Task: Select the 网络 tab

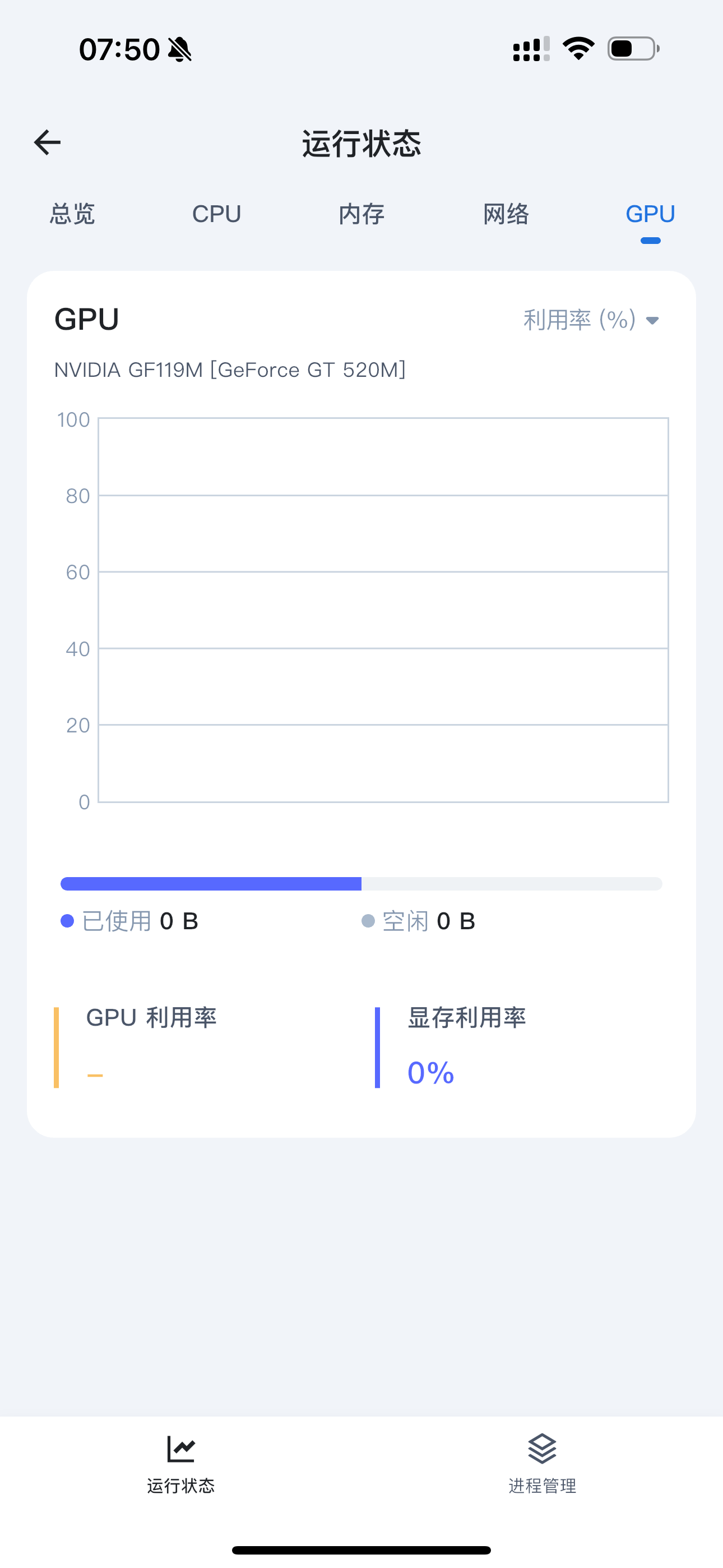Action: (x=506, y=214)
